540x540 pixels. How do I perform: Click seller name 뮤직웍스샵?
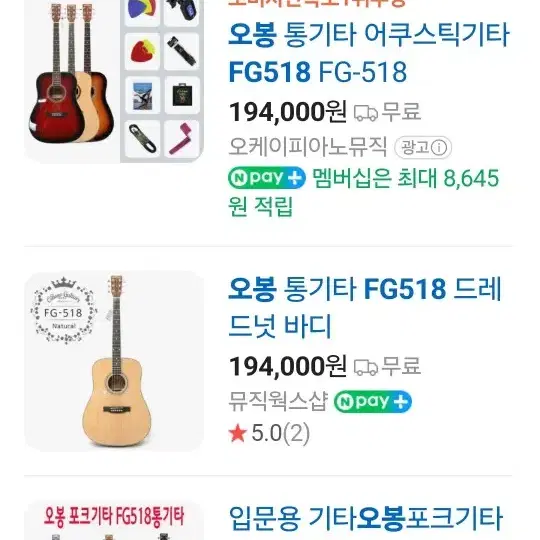[x=278, y=401]
